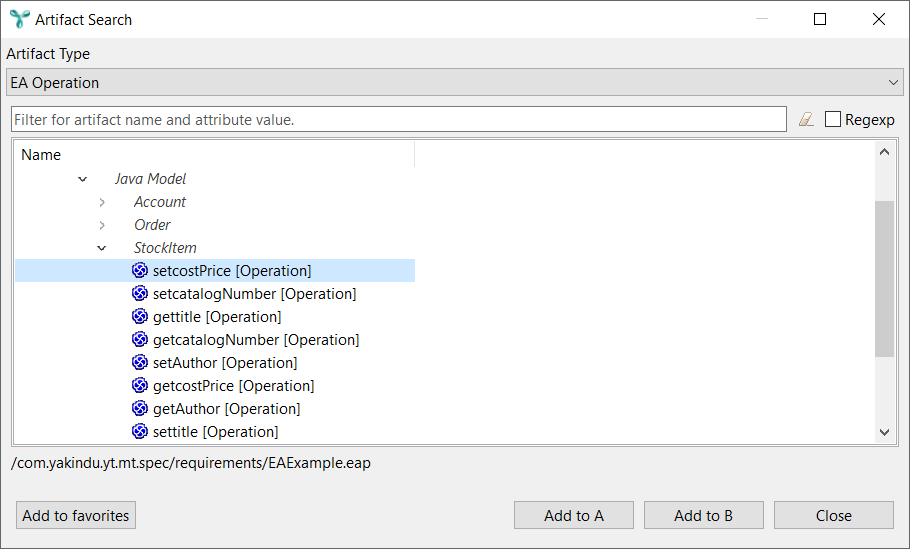Click the Add to favorites button
Image resolution: width=910 pixels, height=549 pixels.
(76, 516)
